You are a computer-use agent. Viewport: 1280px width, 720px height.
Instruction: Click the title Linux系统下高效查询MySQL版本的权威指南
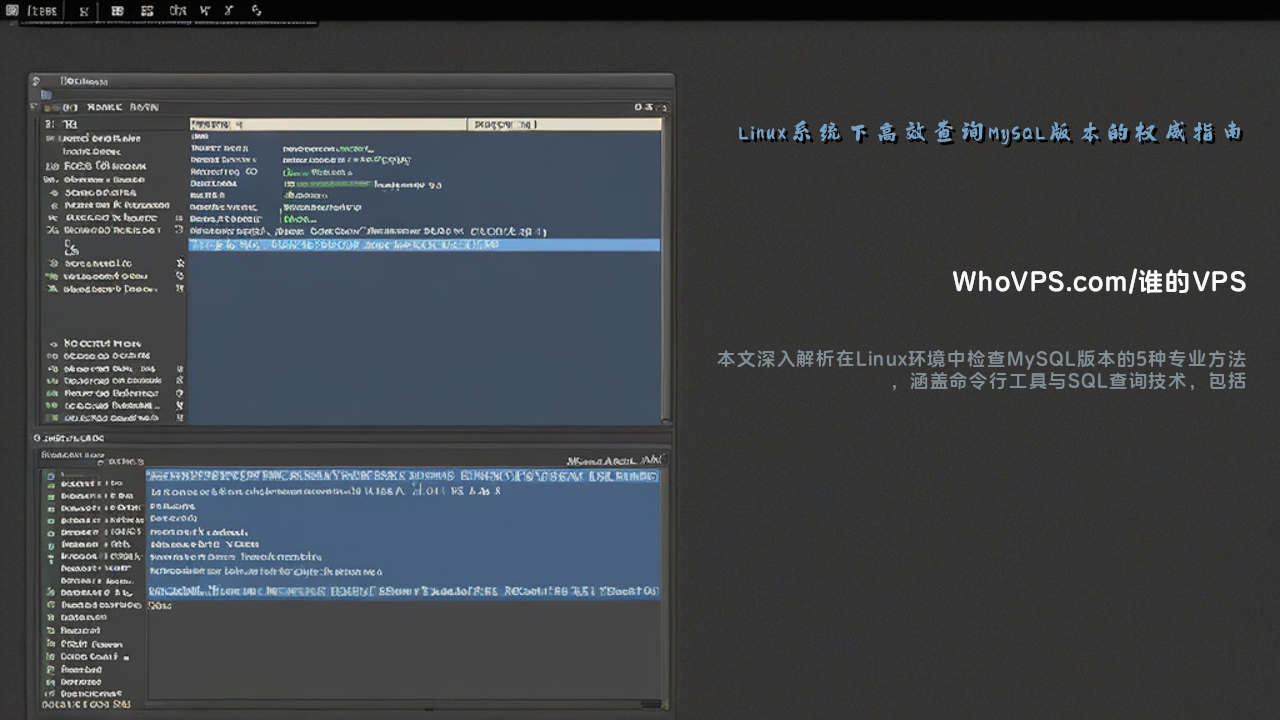[x=990, y=133]
